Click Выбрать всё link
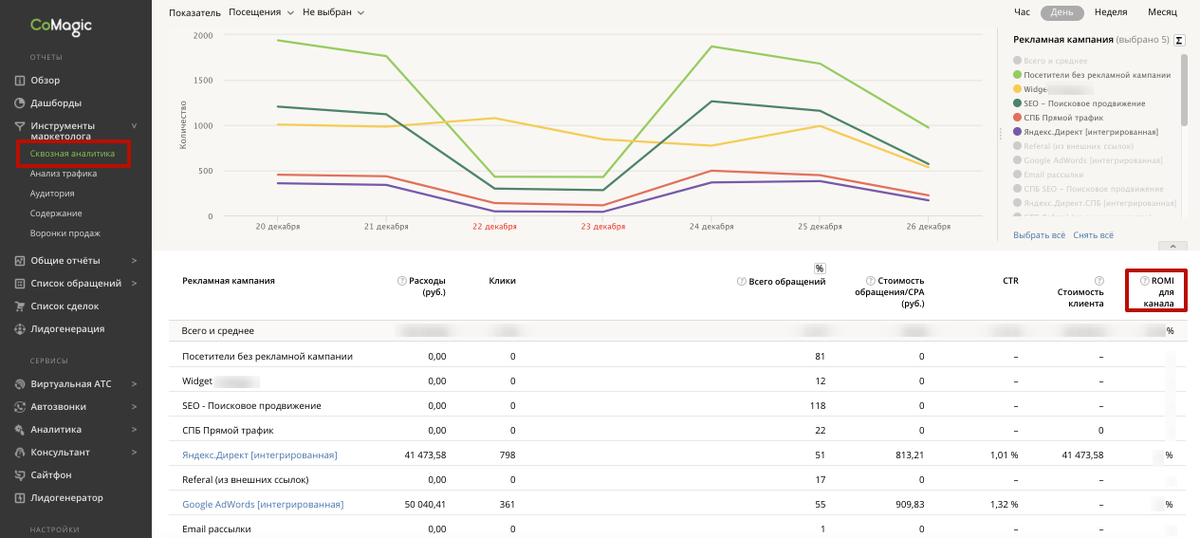Image resolution: width=1200 pixels, height=538 pixels. (x=1039, y=235)
